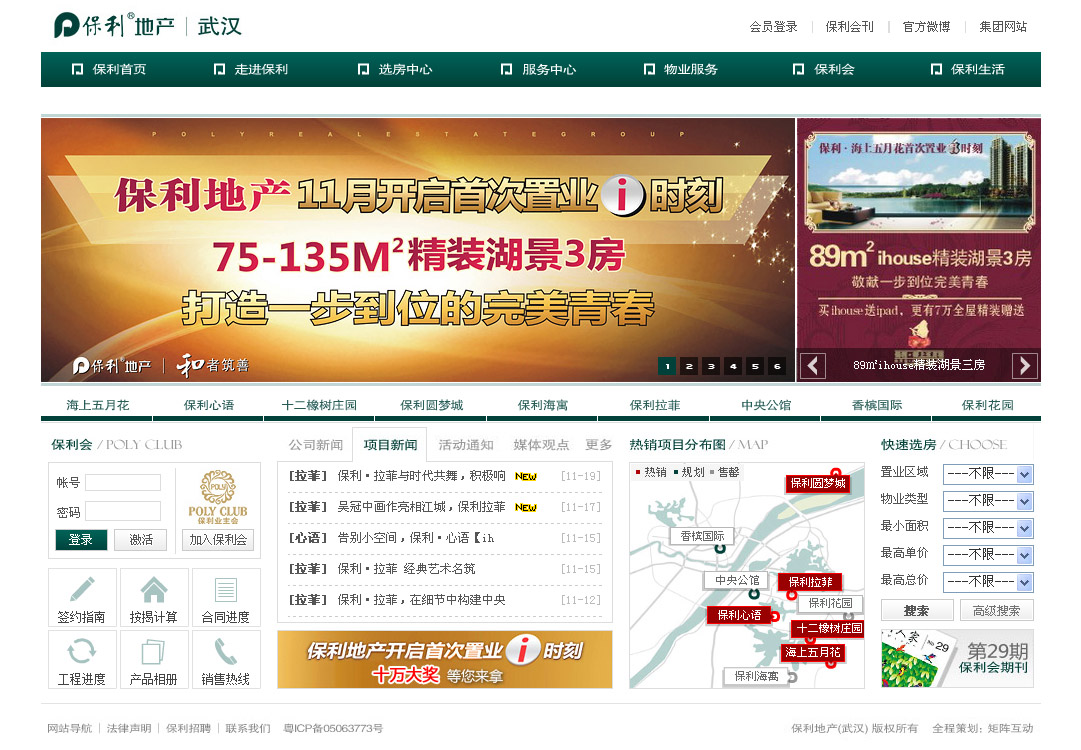Screen dimensions: 1081x750
Task: Open 物业服务 navigation item
Action: (680, 70)
